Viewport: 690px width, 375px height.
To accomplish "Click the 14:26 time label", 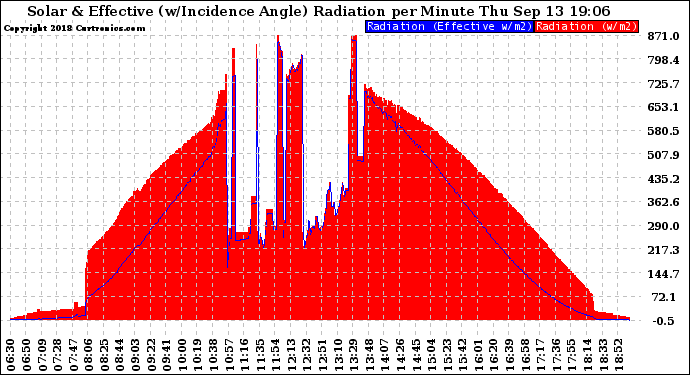I will (x=400, y=355).
